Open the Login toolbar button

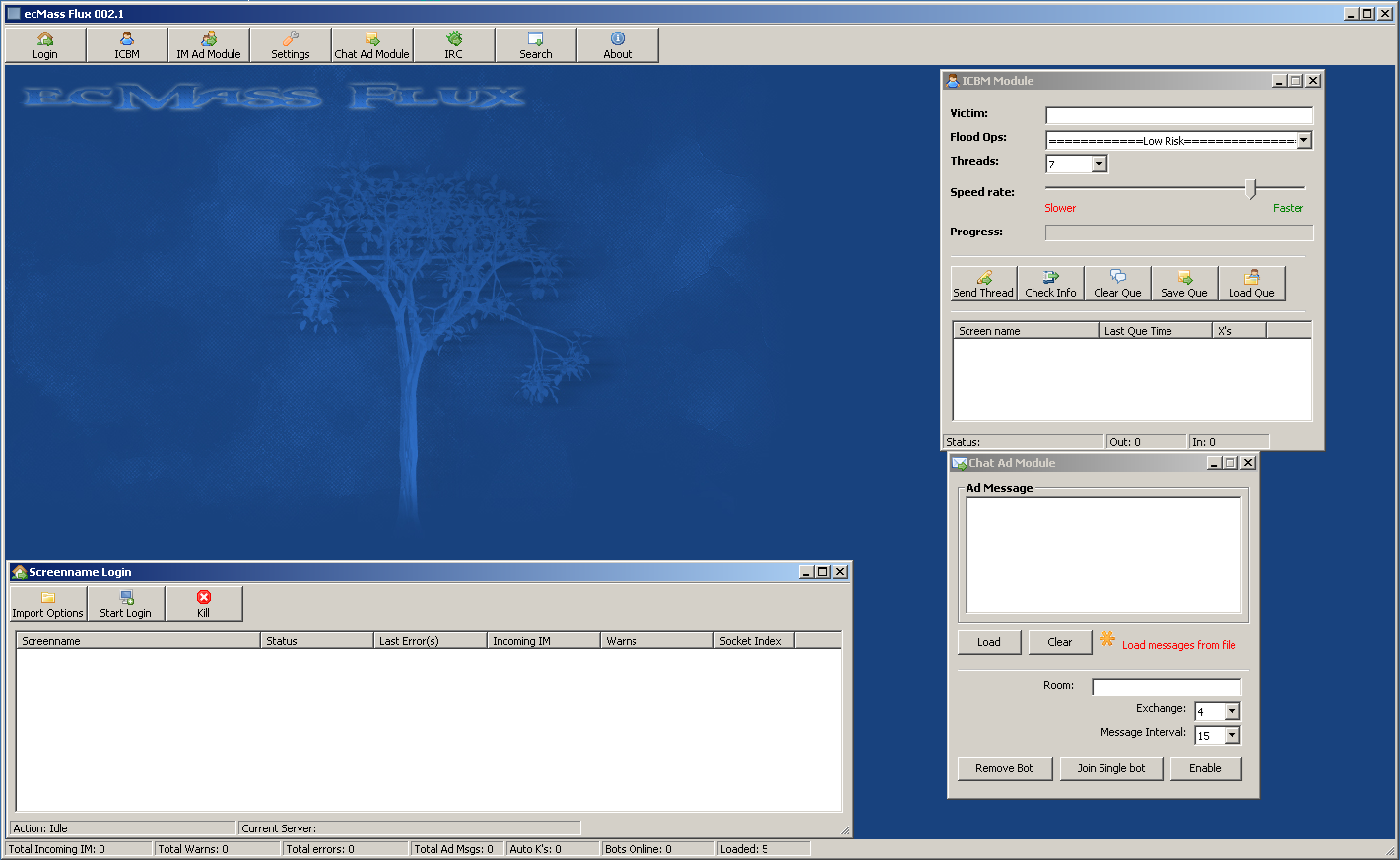click(45, 45)
